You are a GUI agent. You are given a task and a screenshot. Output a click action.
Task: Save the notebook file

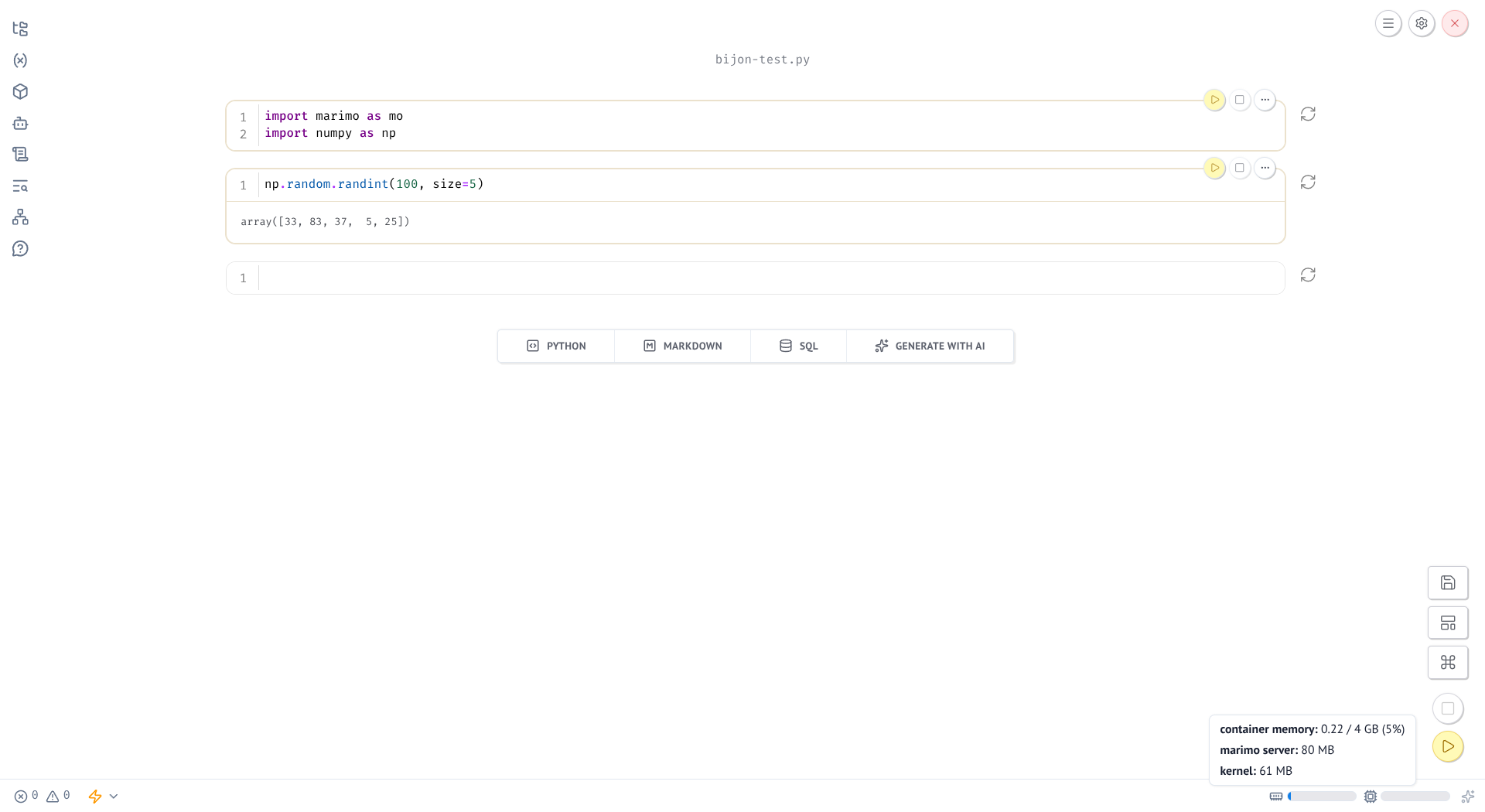coord(1448,583)
